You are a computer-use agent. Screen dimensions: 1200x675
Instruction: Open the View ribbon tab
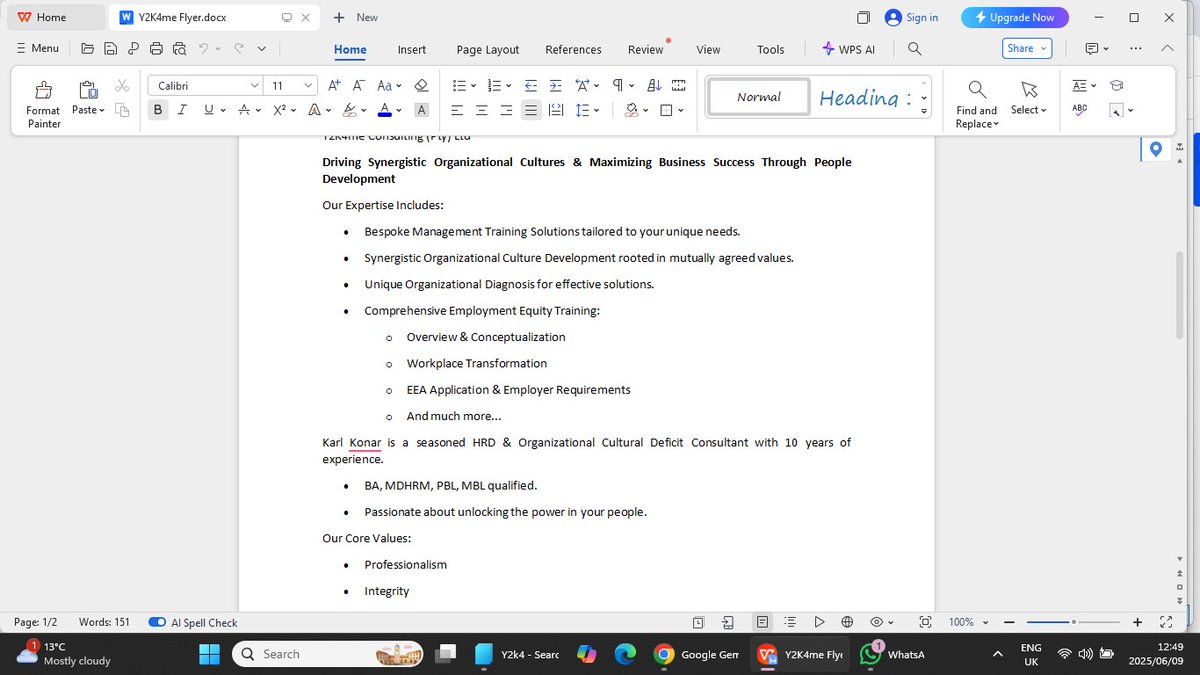click(708, 49)
